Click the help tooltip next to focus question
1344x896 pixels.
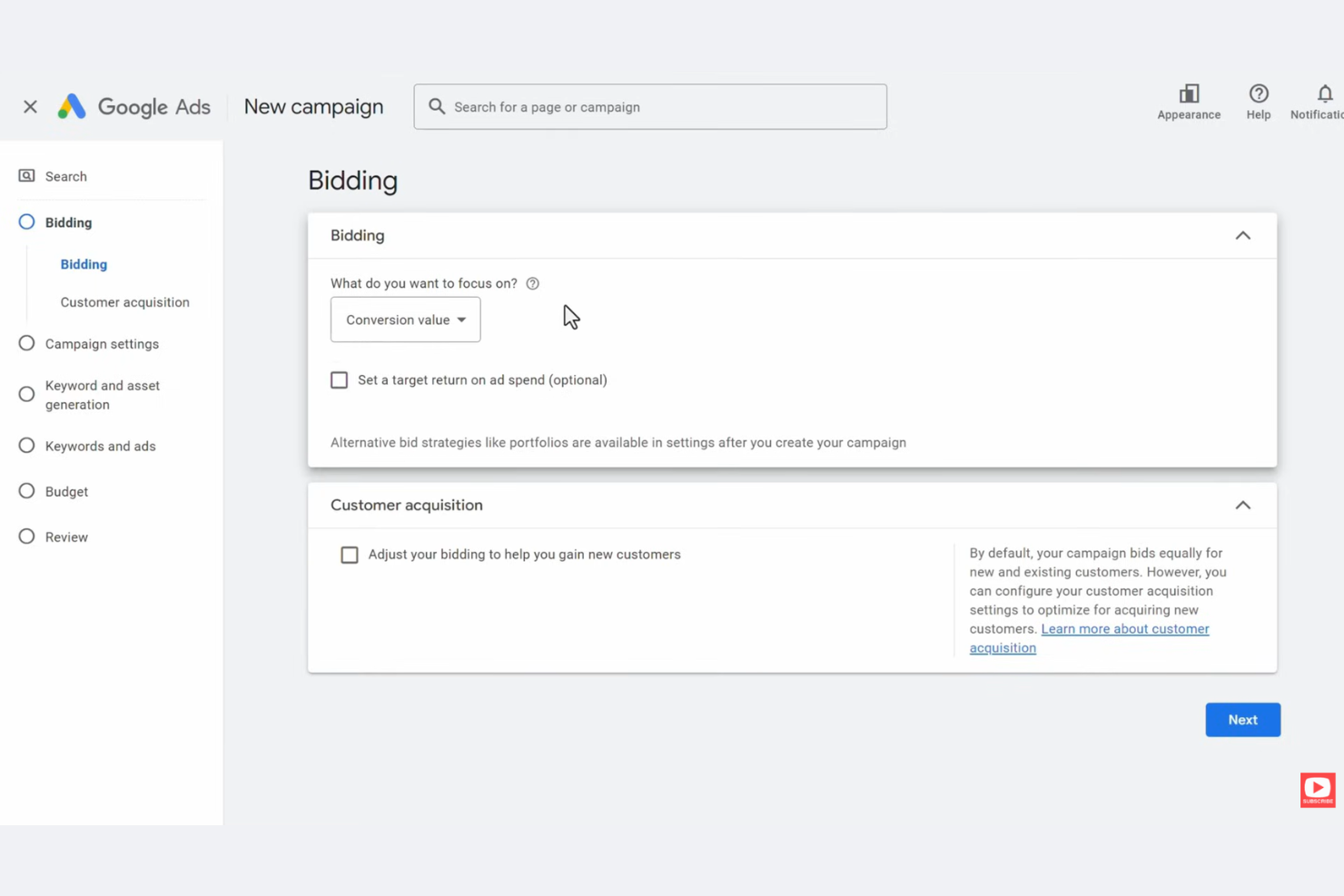pyautogui.click(x=532, y=283)
